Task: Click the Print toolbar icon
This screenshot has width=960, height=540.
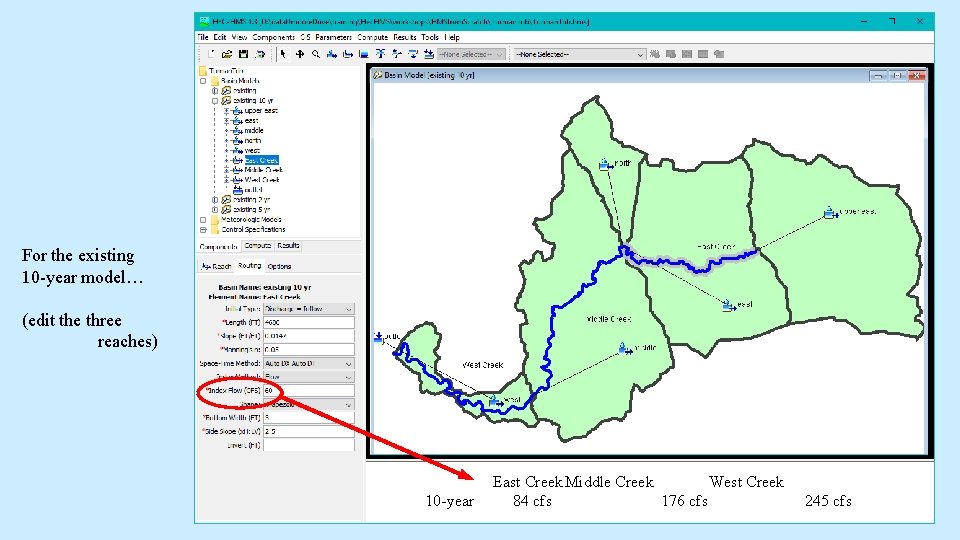Action: [260, 54]
